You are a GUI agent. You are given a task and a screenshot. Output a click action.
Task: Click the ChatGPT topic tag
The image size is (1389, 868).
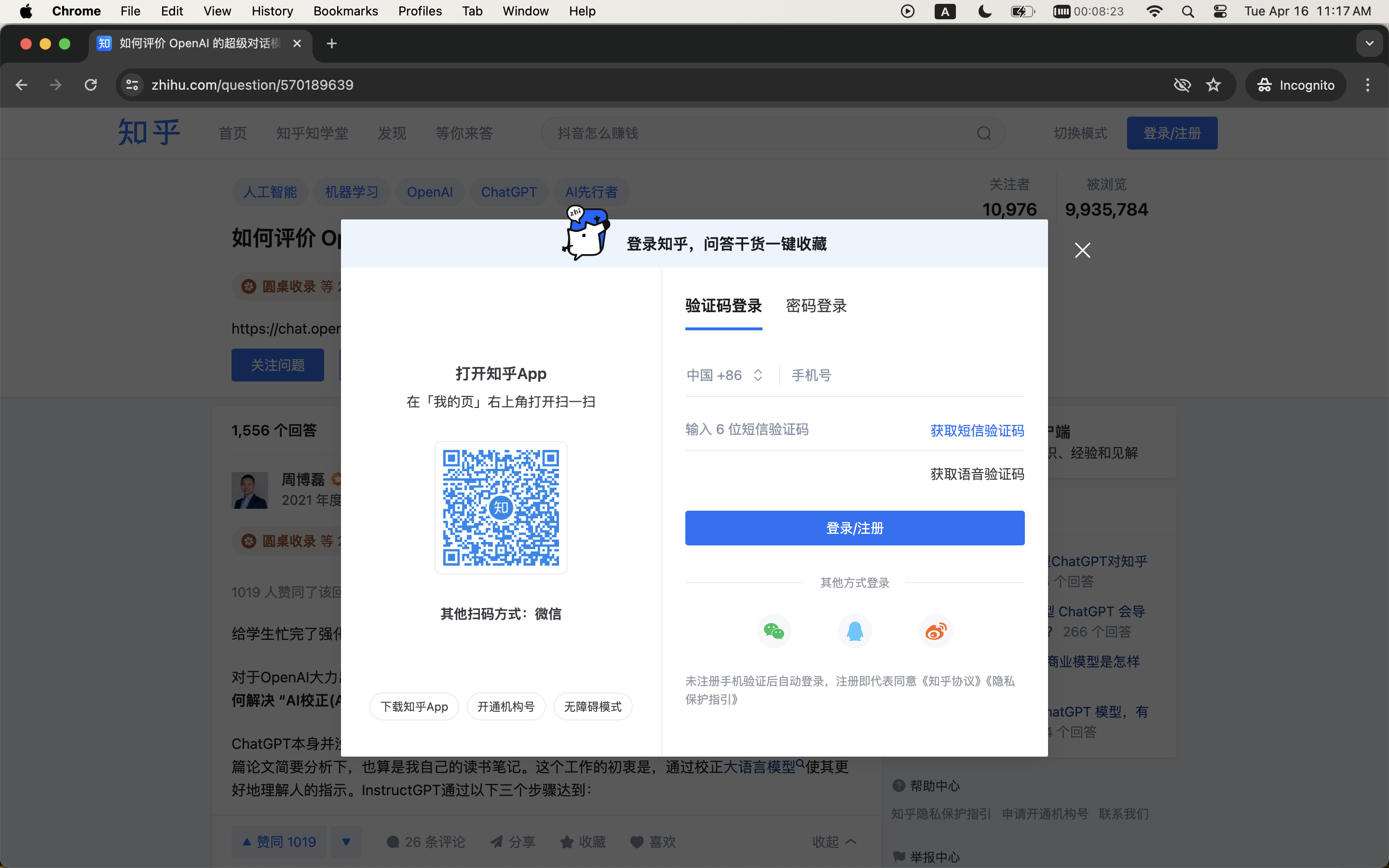(x=508, y=192)
